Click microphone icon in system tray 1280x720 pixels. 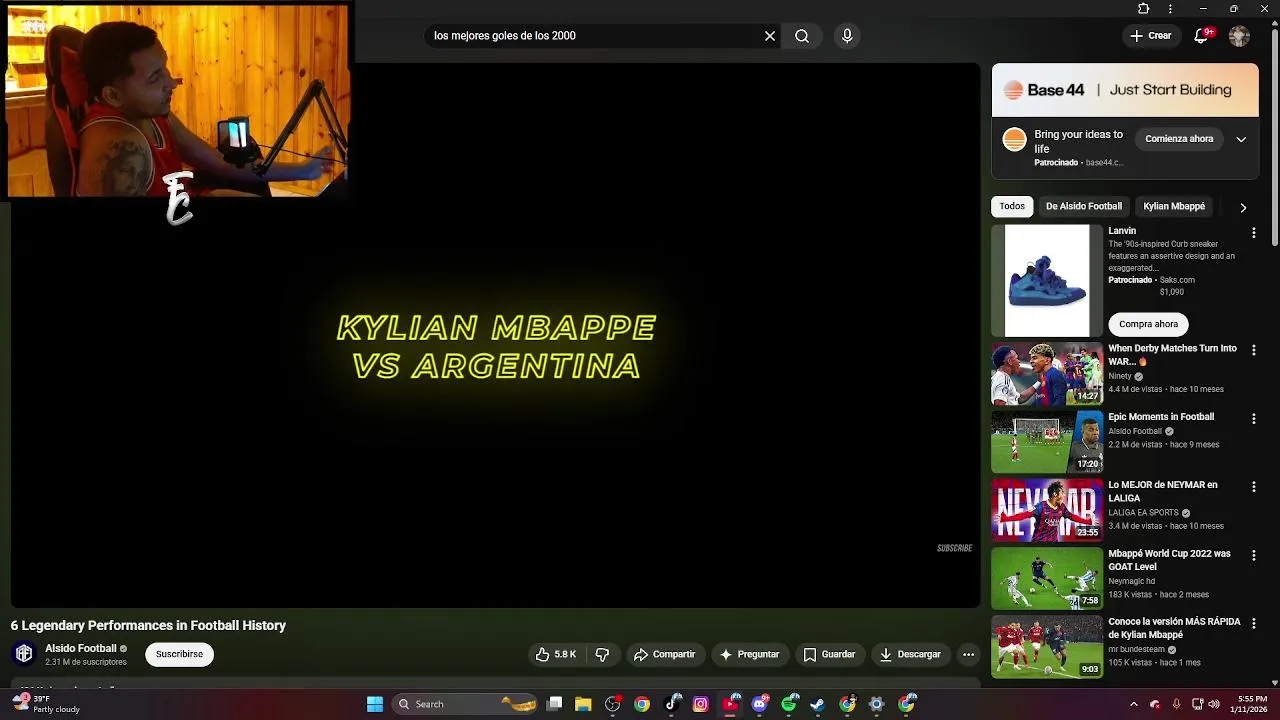click(x=1177, y=704)
